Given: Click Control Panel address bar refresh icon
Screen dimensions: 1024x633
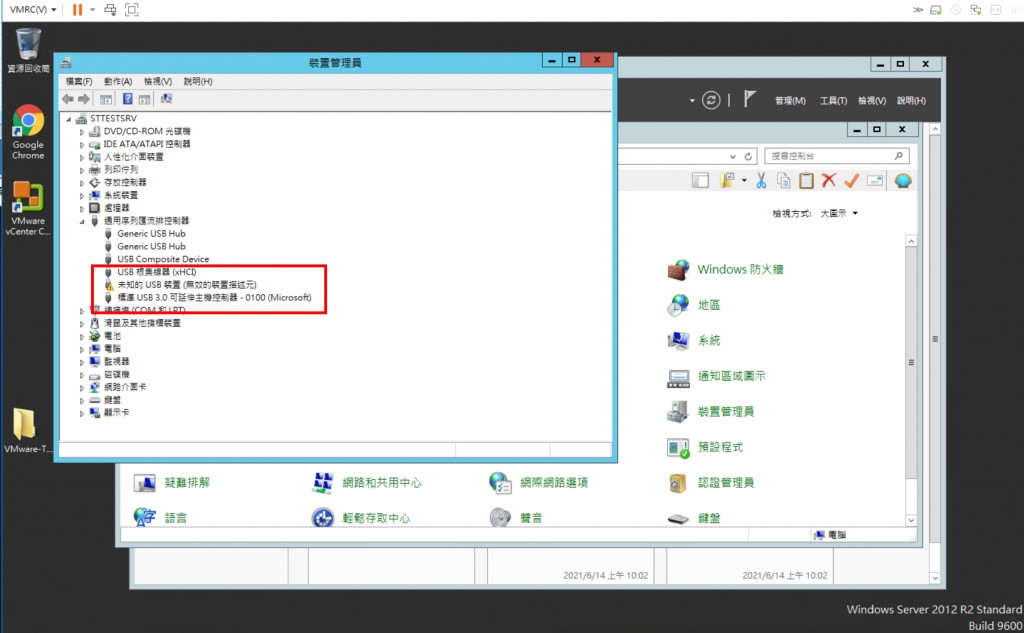Looking at the screenshot, I should [x=748, y=157].
